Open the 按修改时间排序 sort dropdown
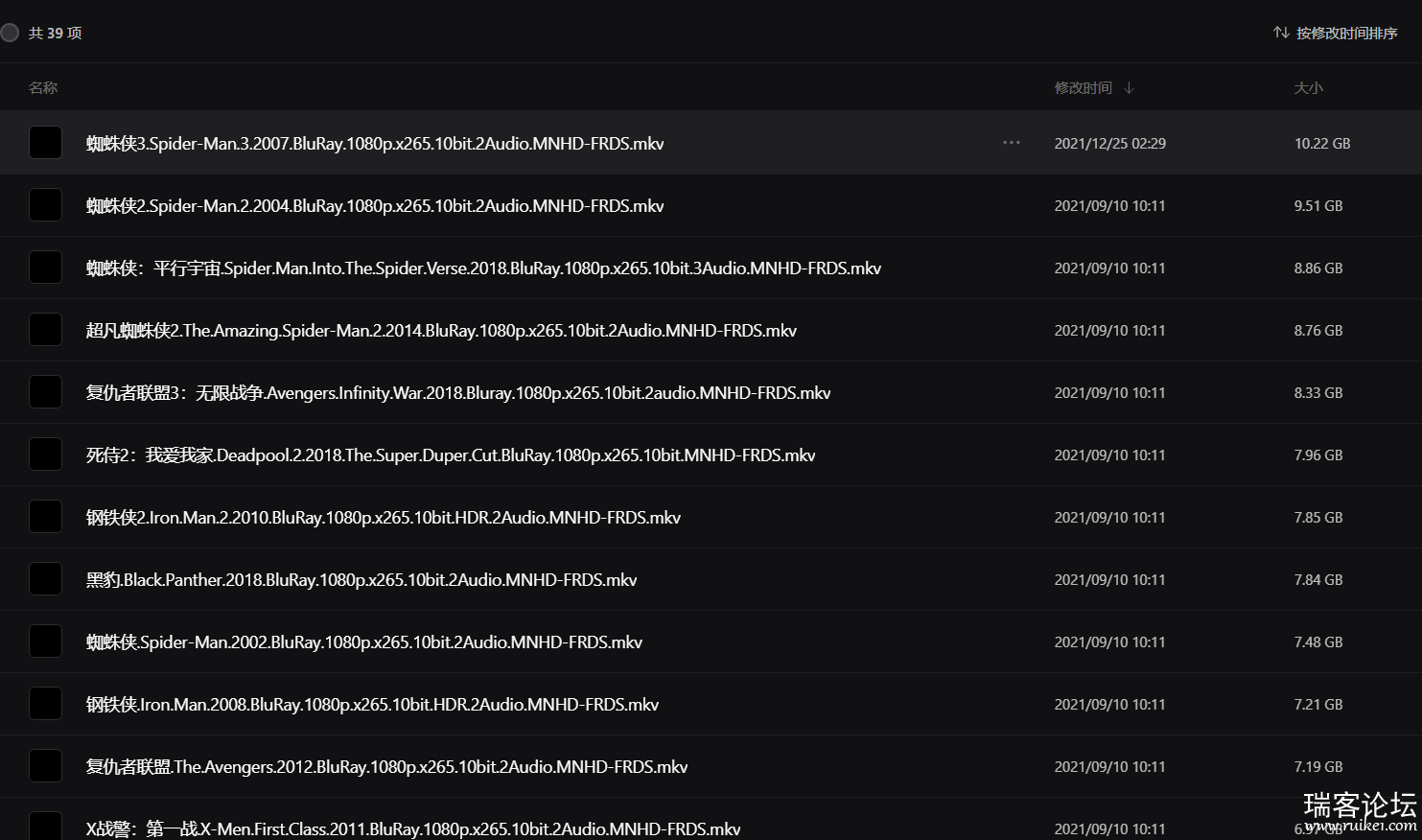1422x840 pixels. pyautogui.click(x=1346, y=33)
